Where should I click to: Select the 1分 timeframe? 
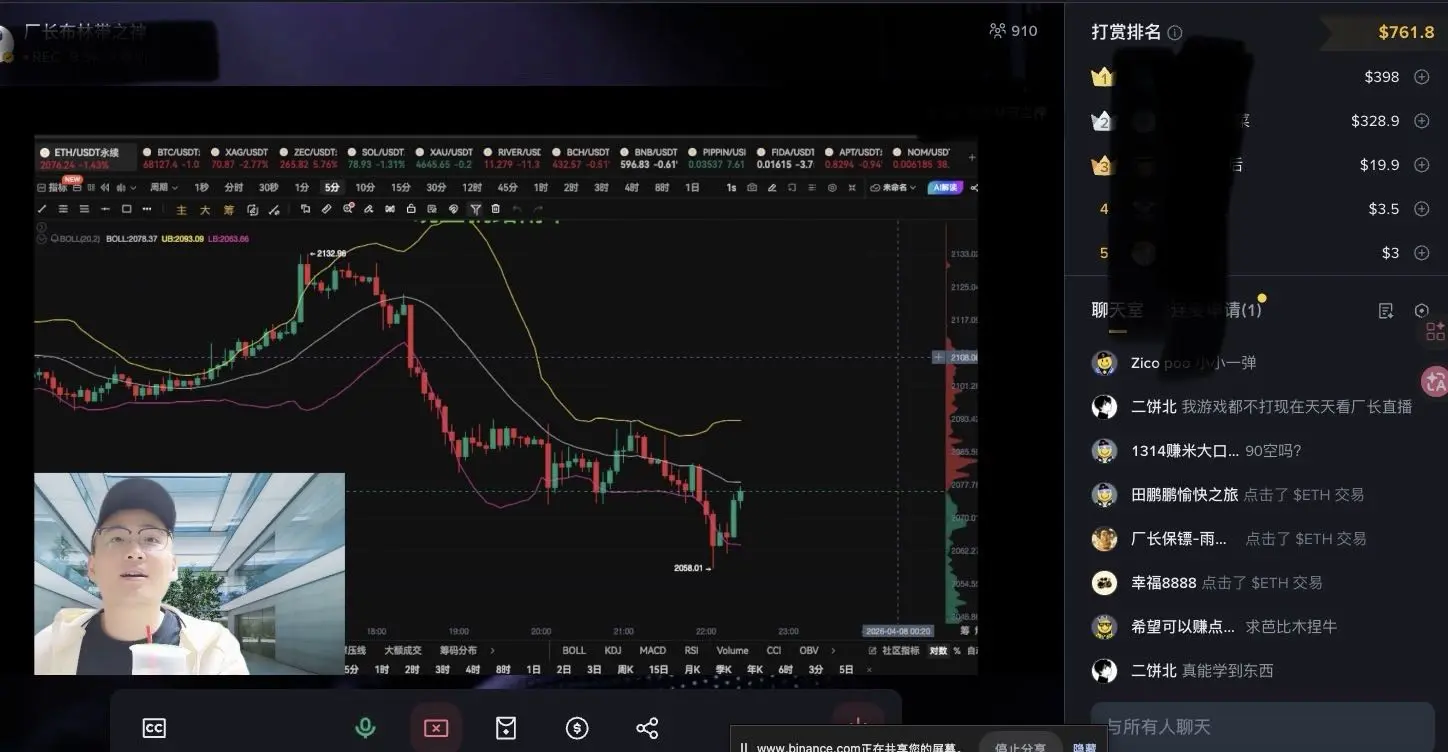(301, 187)
